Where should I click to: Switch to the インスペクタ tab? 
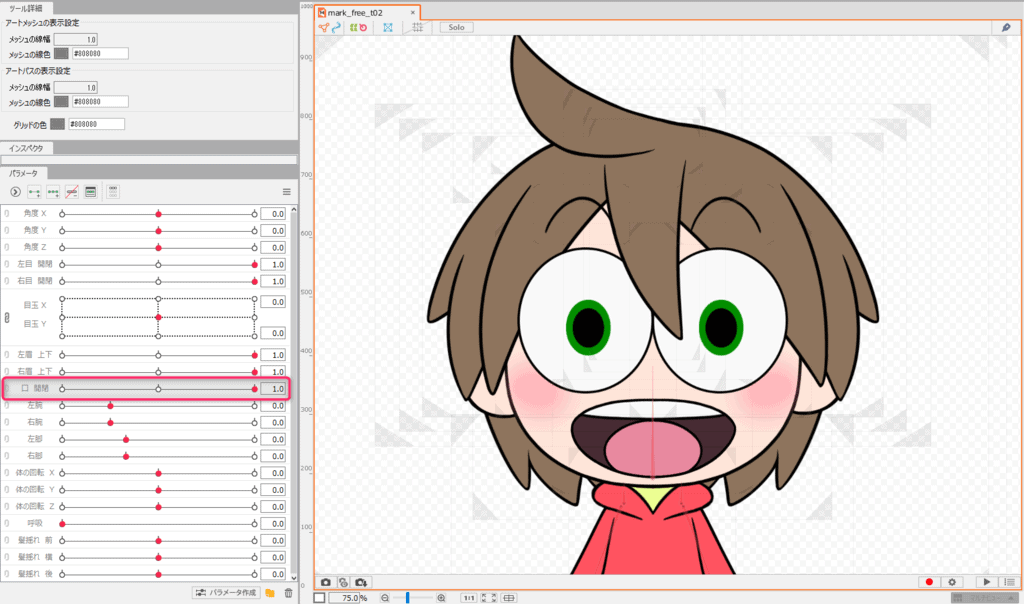click(29, 148)
